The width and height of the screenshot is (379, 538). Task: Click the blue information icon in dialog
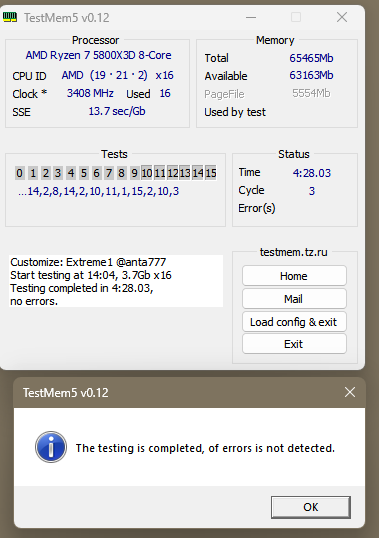click(x=51, y=447)
